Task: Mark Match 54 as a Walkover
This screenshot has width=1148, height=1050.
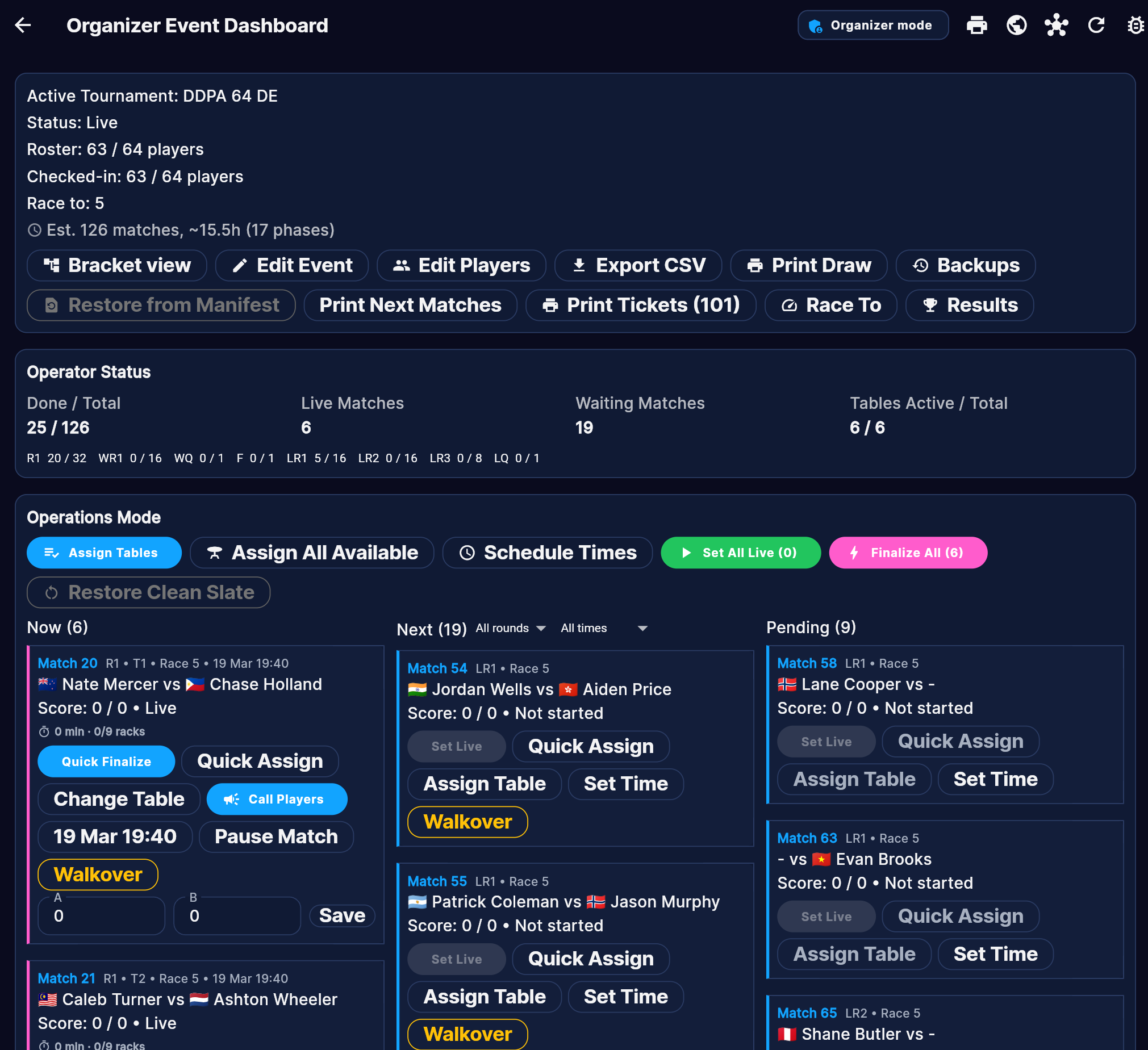Action: point(467,822)
